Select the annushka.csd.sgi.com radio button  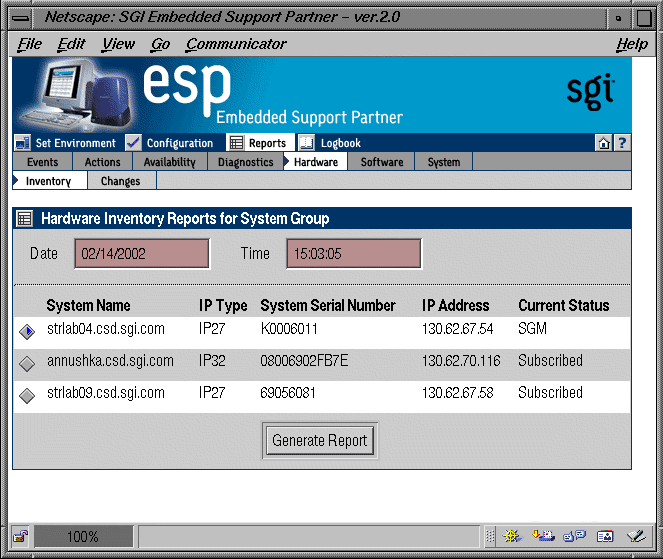[x=26, y=363]
